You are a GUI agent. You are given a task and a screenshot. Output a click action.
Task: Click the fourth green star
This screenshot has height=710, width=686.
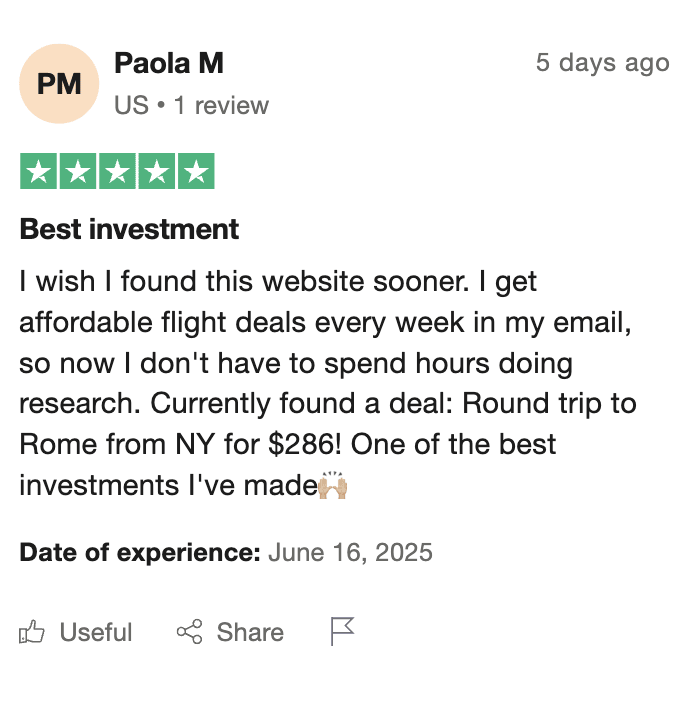coord(157,171)
